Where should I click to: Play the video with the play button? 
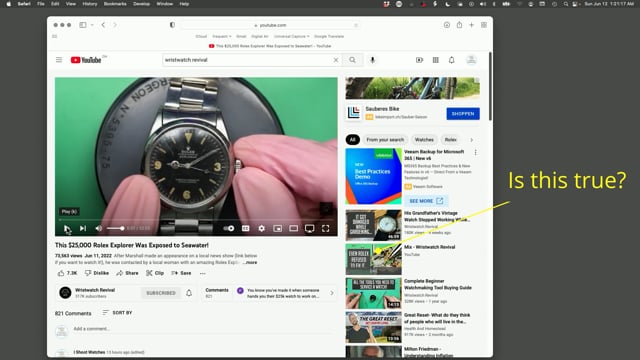(67, 229)
